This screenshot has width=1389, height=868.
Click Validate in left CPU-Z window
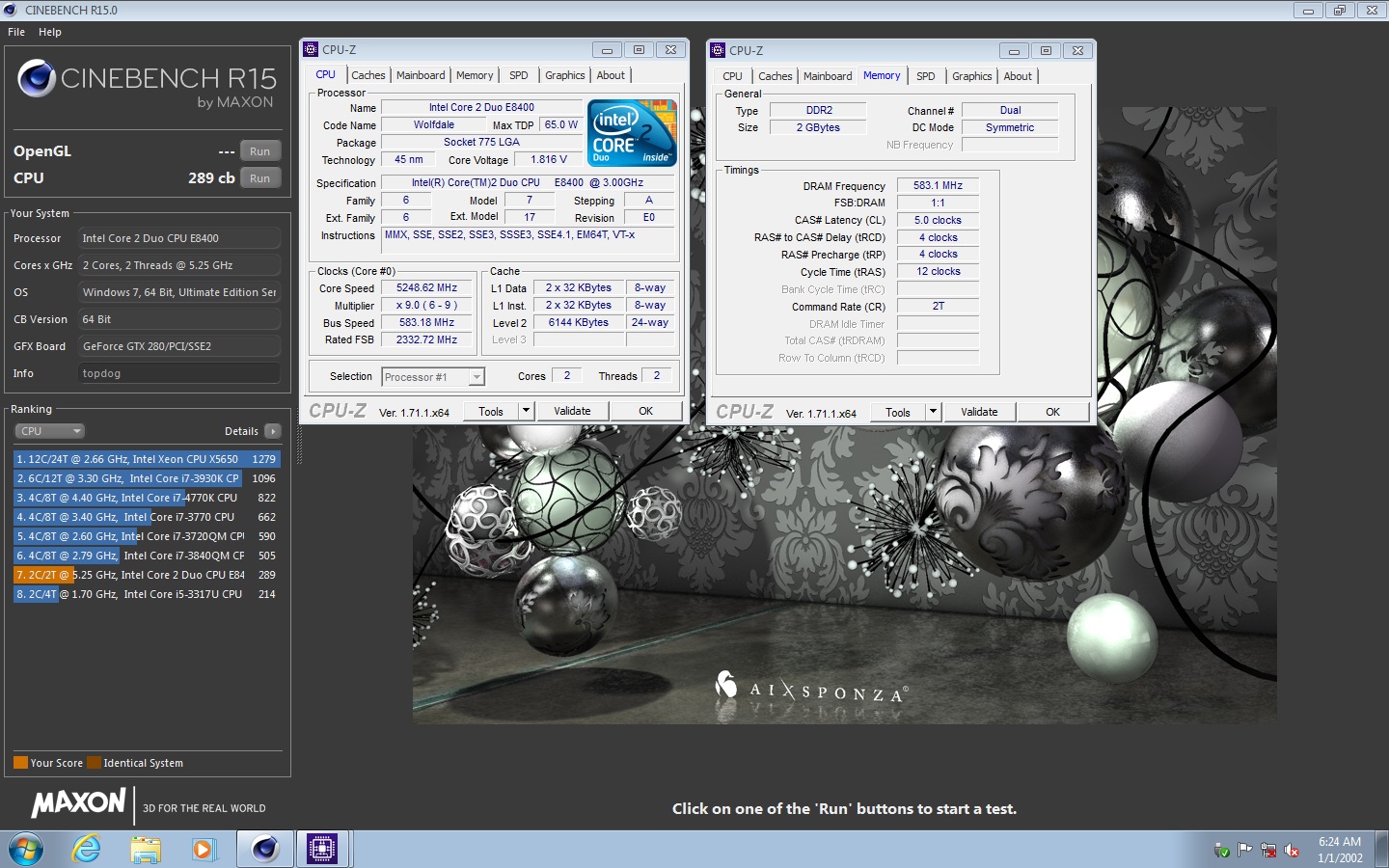point(572,411)
